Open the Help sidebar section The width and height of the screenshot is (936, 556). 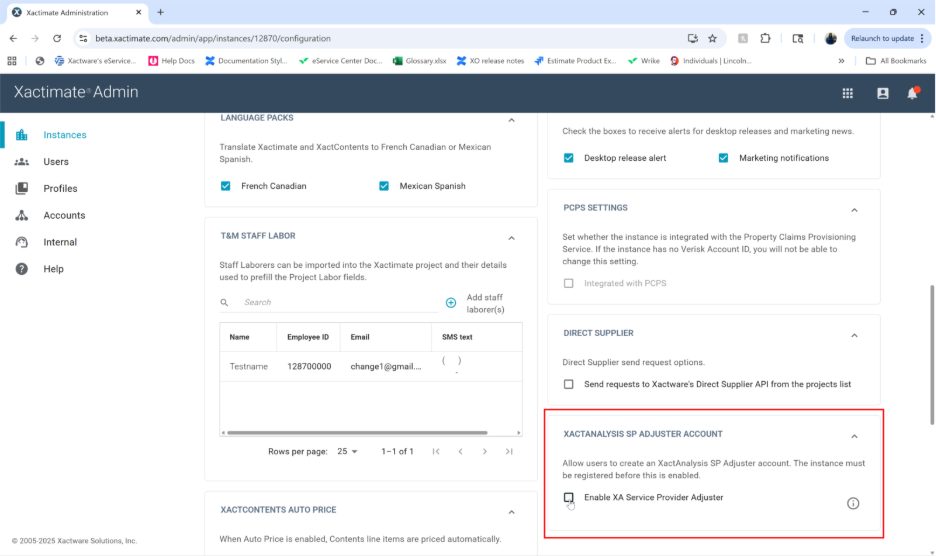53,269
